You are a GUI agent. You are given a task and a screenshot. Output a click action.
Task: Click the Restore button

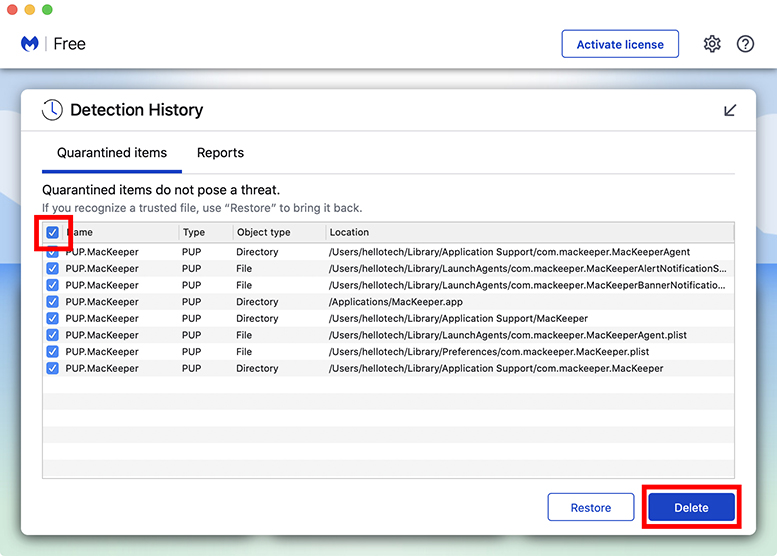(591, 507)
